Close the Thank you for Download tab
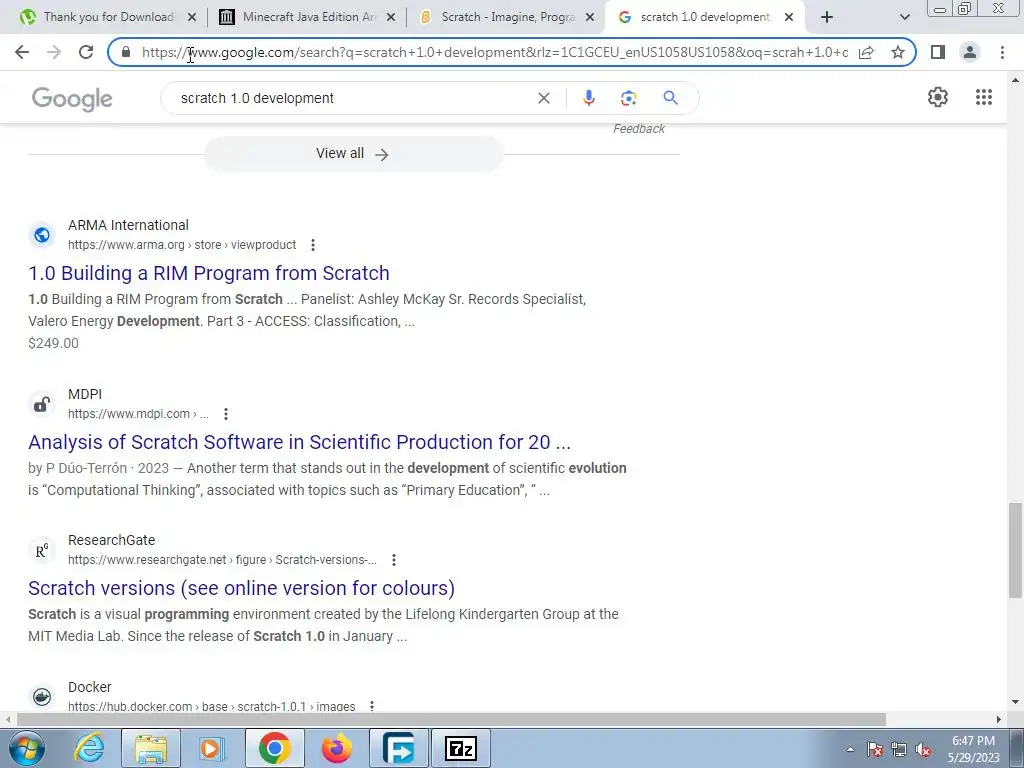 tap(192, 18)
